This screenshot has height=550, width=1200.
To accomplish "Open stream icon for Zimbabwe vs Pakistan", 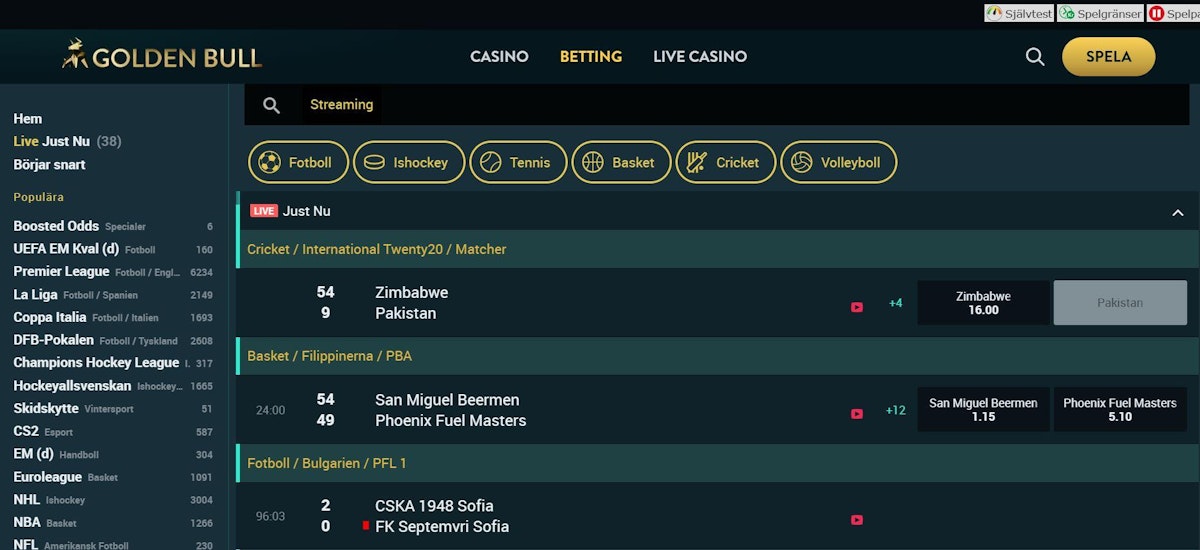I will point(857,307).
